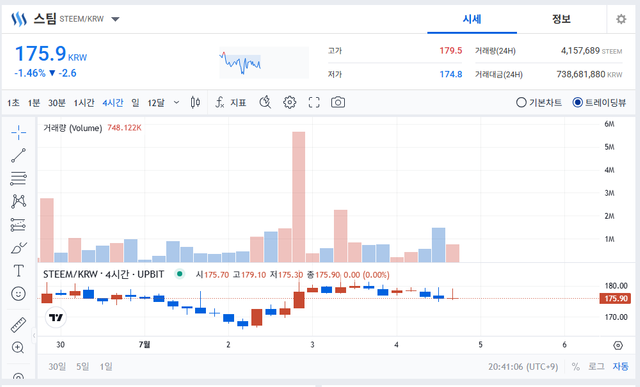This screenshot has width=640, height=387.
Task: Open page settings gear at top right
Action: pyautogui.click(x=621, y=19)
